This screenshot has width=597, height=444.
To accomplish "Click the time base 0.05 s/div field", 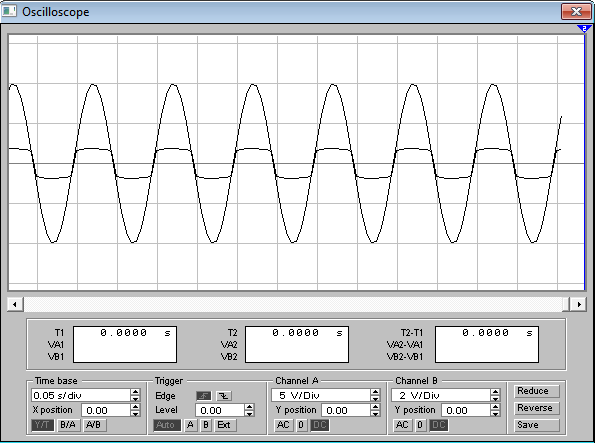I will pyautogui.click(x=81, y=395).
